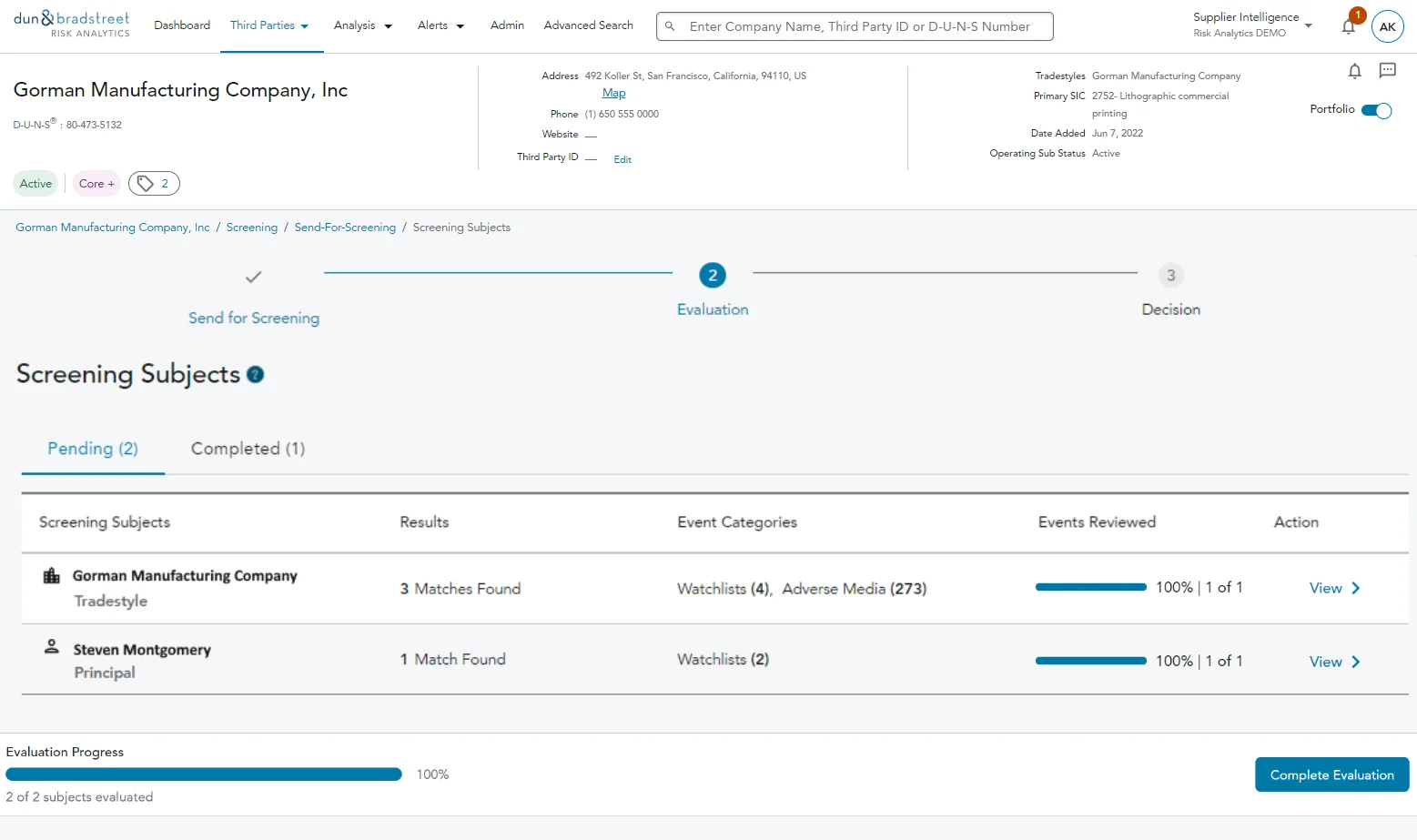Click chevron arrow in Gorman Manufacturing row
Screen dimensions: 1417x840
click(1356, 588)
